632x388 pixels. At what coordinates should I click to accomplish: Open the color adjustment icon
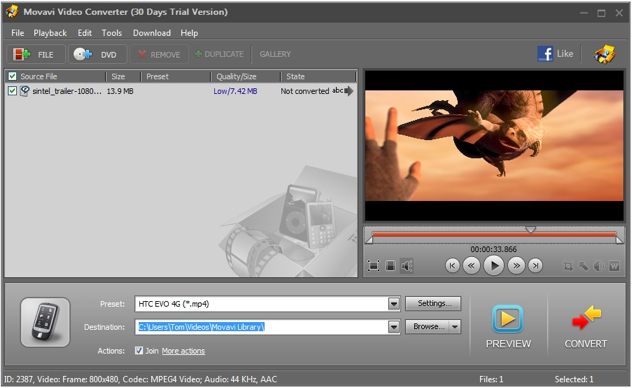tap(599, 266)
